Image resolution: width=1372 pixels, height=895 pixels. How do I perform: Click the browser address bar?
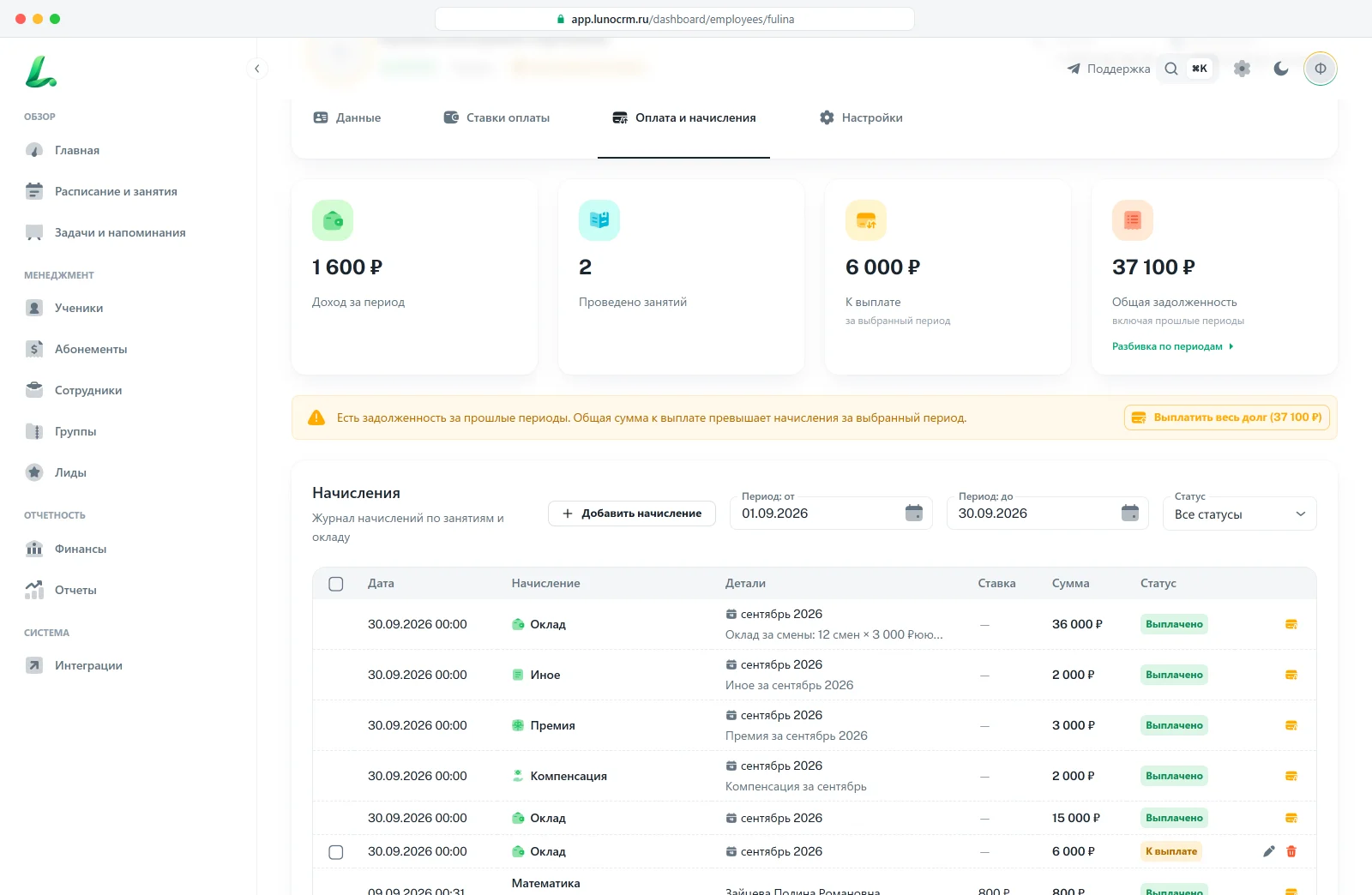[x=675, y=19]
